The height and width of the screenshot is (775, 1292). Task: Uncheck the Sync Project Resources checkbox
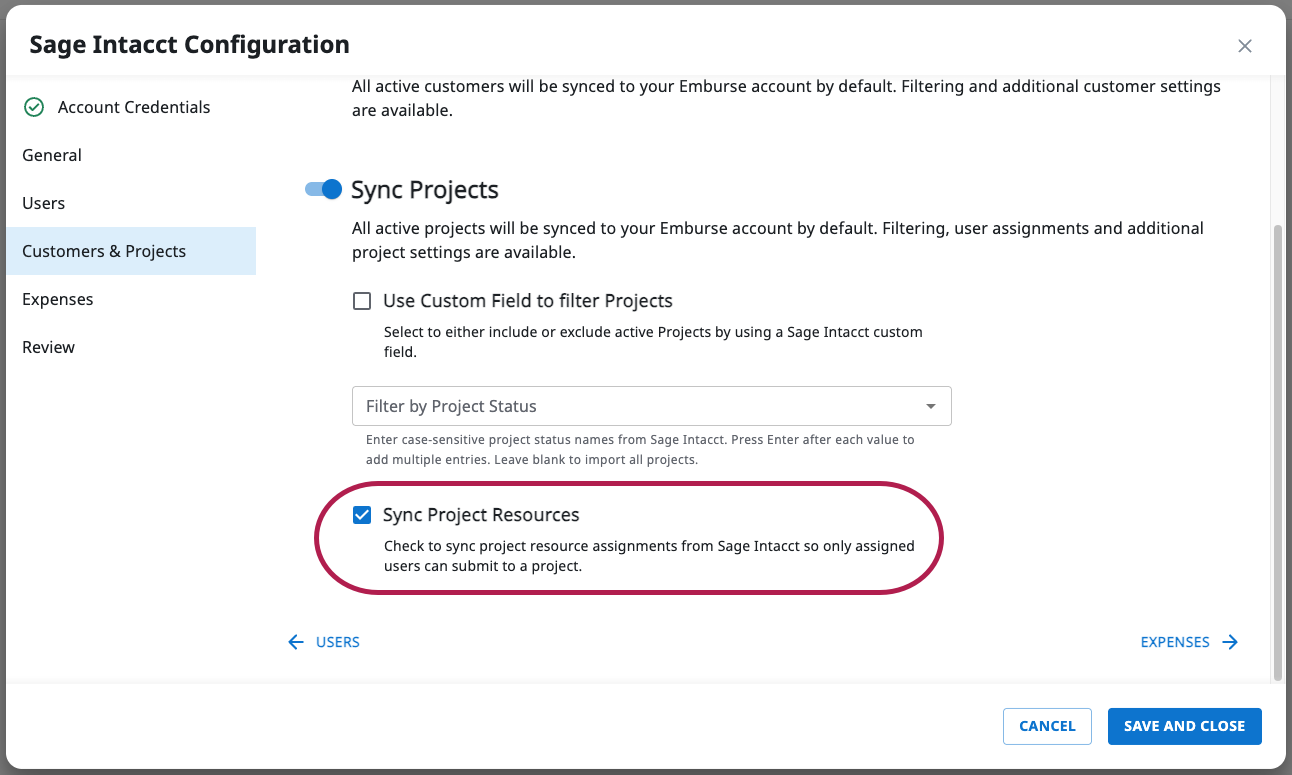[x=362, y=515]
